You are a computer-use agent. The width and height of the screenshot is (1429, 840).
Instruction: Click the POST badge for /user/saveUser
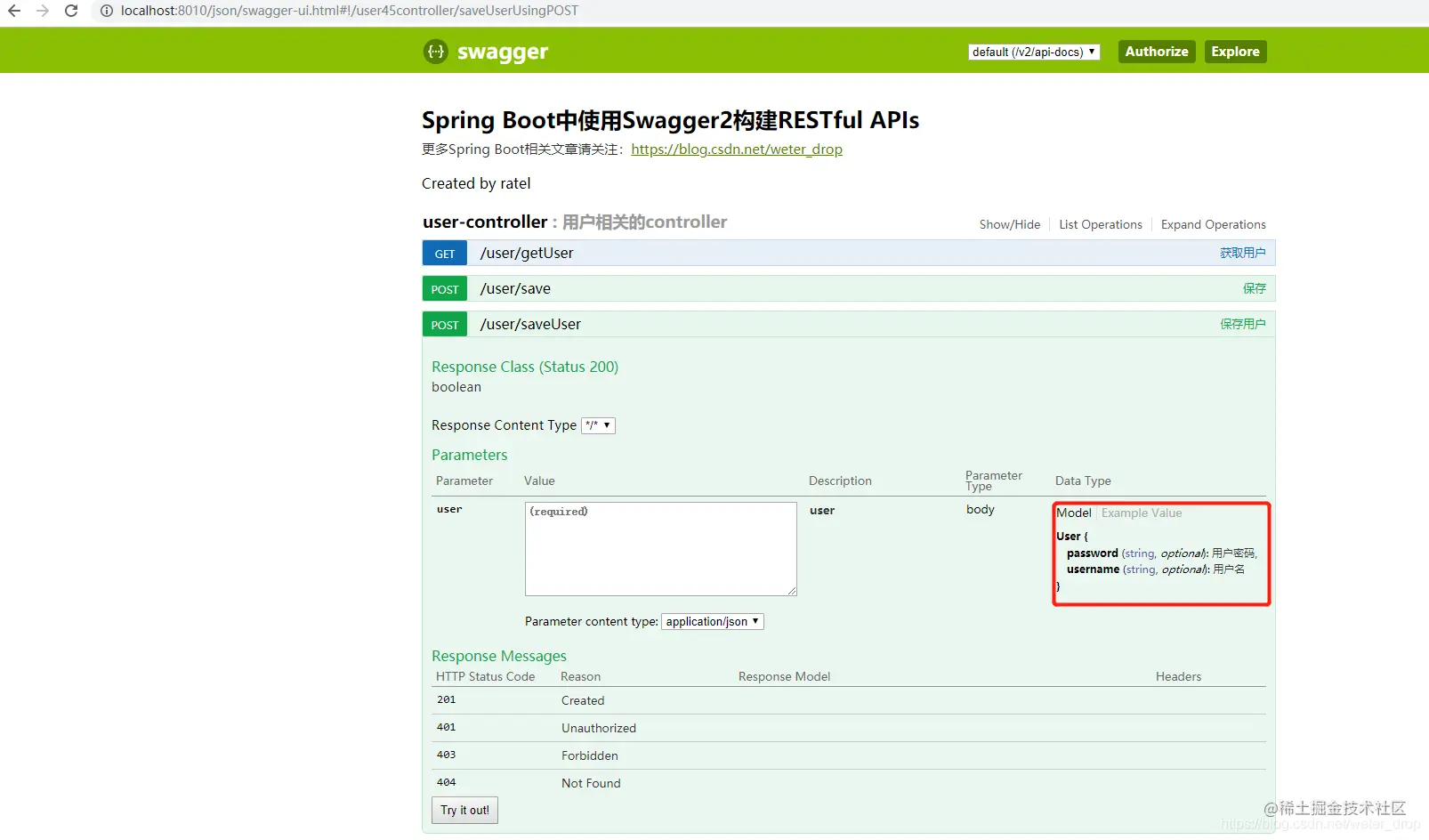pos(445,325)
